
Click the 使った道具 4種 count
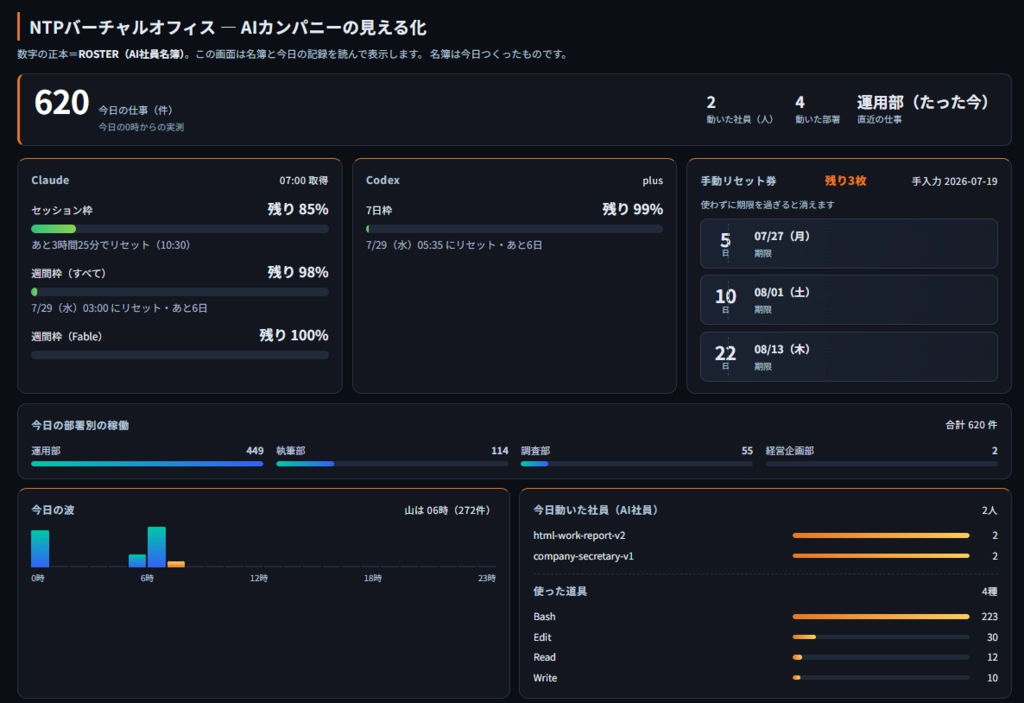point(989,591)
